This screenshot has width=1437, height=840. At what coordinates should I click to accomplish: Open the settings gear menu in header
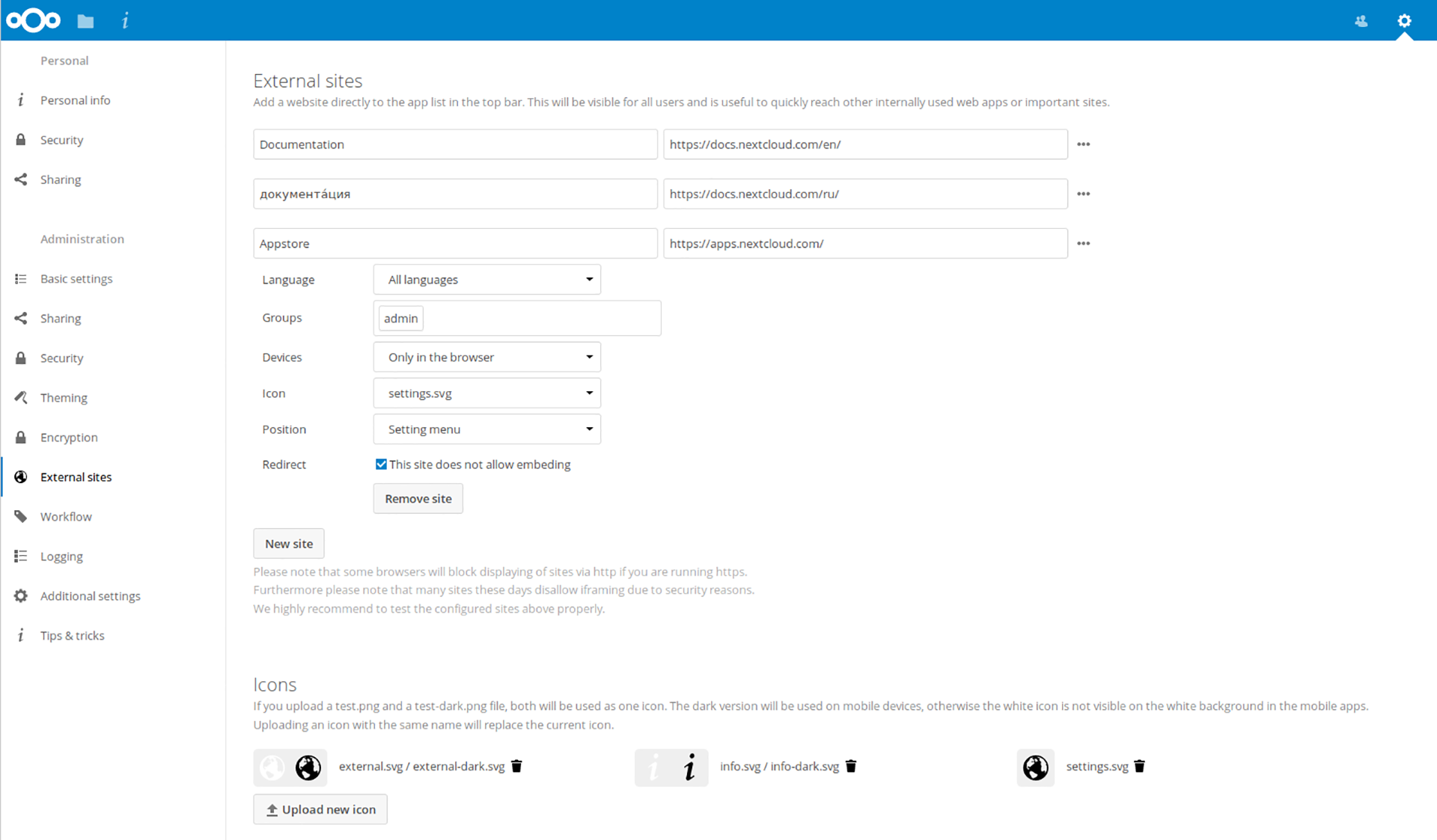[1404, 21]
